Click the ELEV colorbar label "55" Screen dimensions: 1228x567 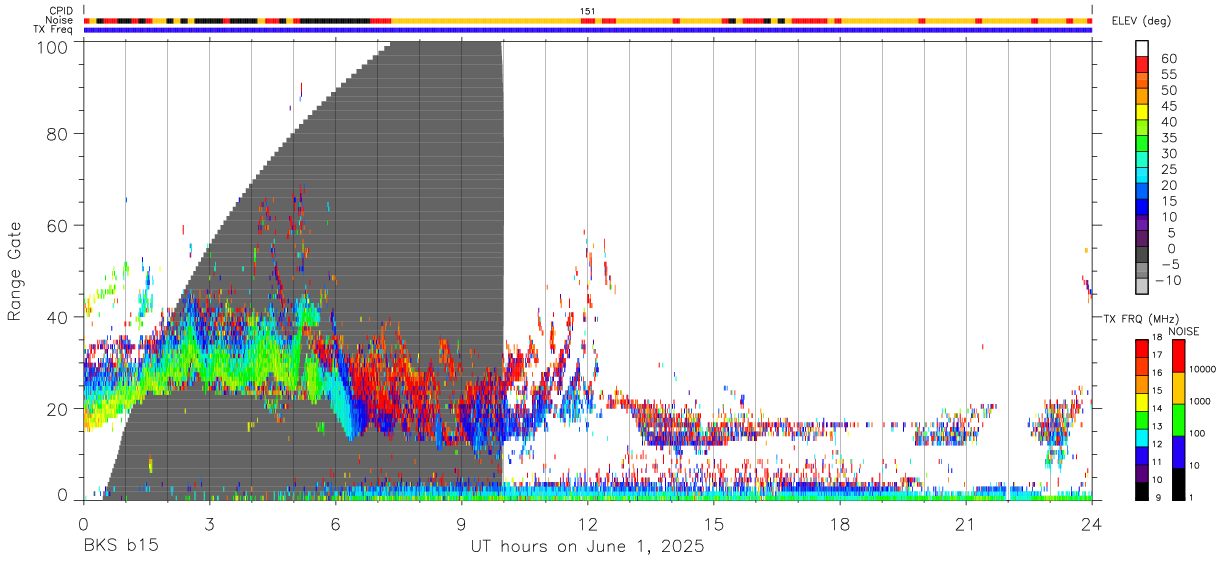point(1168,75)
